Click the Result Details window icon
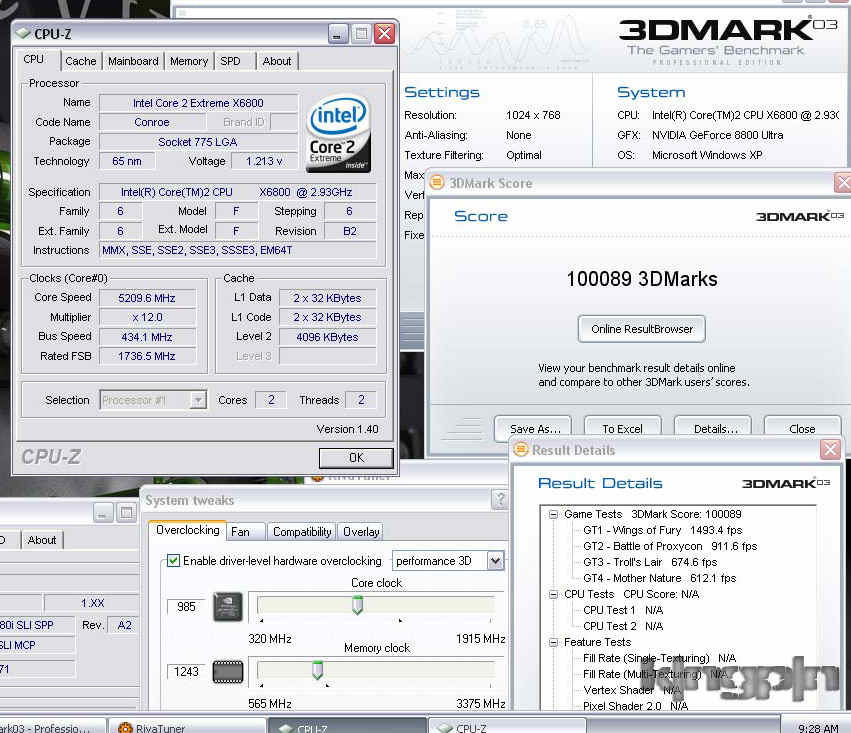This screenshot has height=733, width=851. (520, 450)
